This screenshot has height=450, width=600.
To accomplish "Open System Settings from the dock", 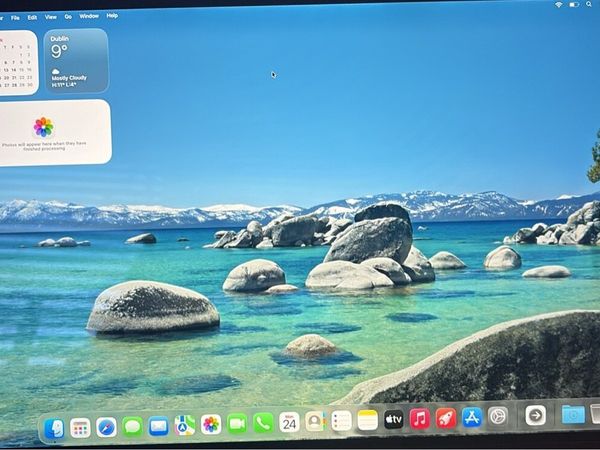I will (x=497, y=416).
